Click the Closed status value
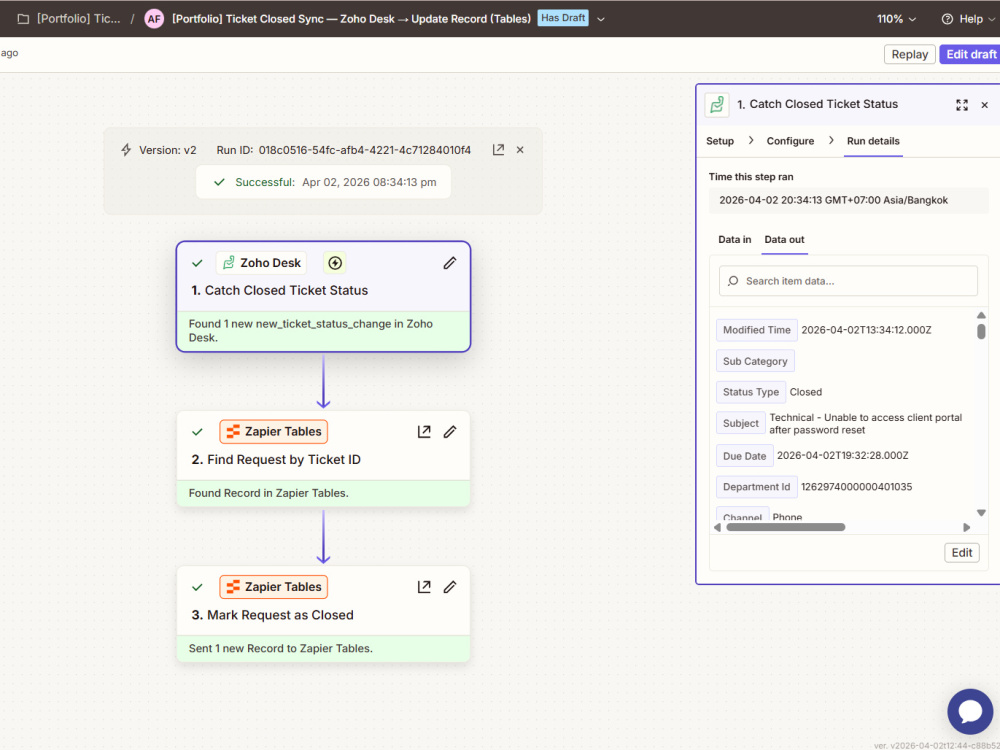 [805, 392]
